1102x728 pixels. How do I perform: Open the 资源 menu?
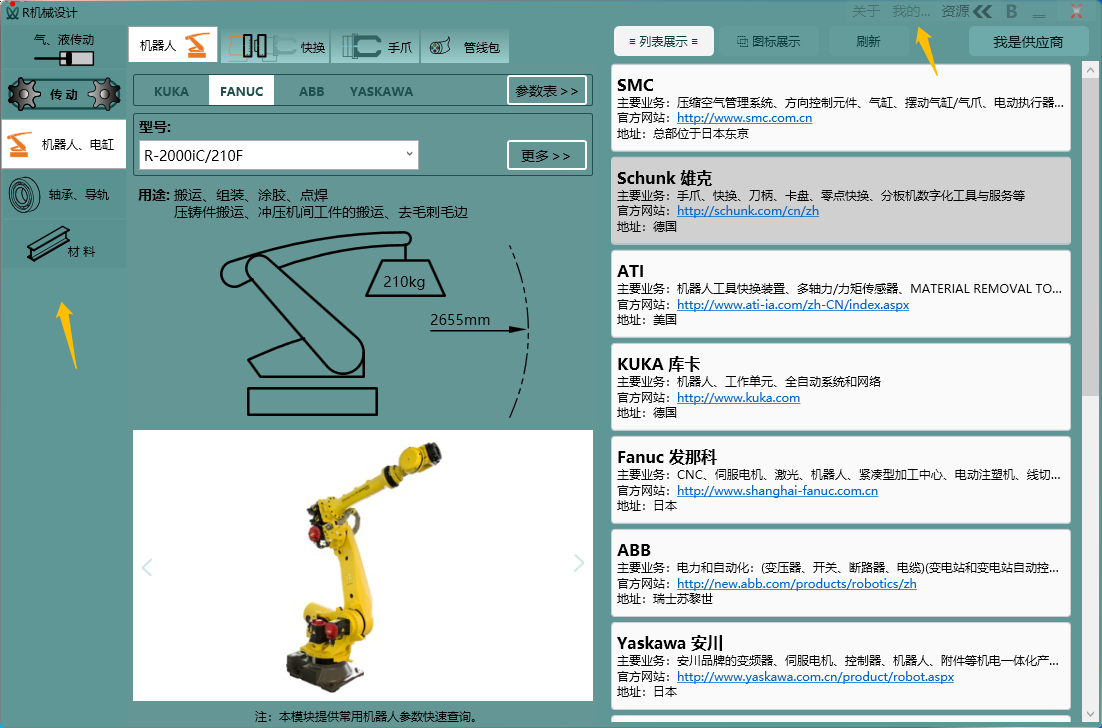(x=955, y=11)
